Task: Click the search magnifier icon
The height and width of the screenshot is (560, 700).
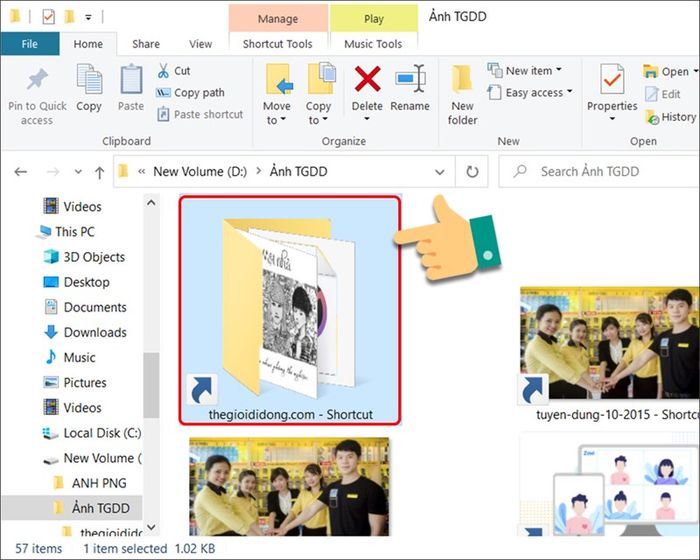Action: click(x=520, y=171)
